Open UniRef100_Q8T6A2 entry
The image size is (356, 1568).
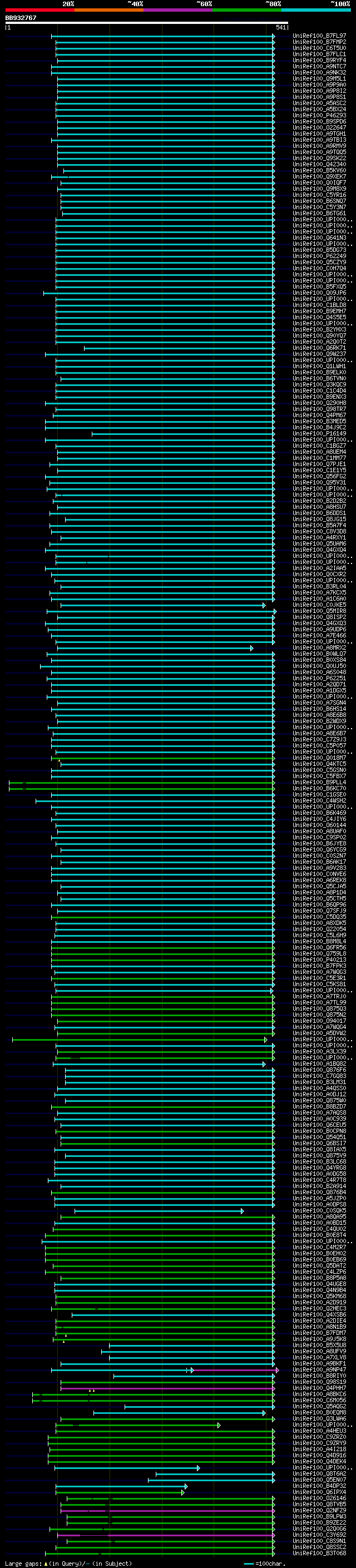pos(319,1473)
